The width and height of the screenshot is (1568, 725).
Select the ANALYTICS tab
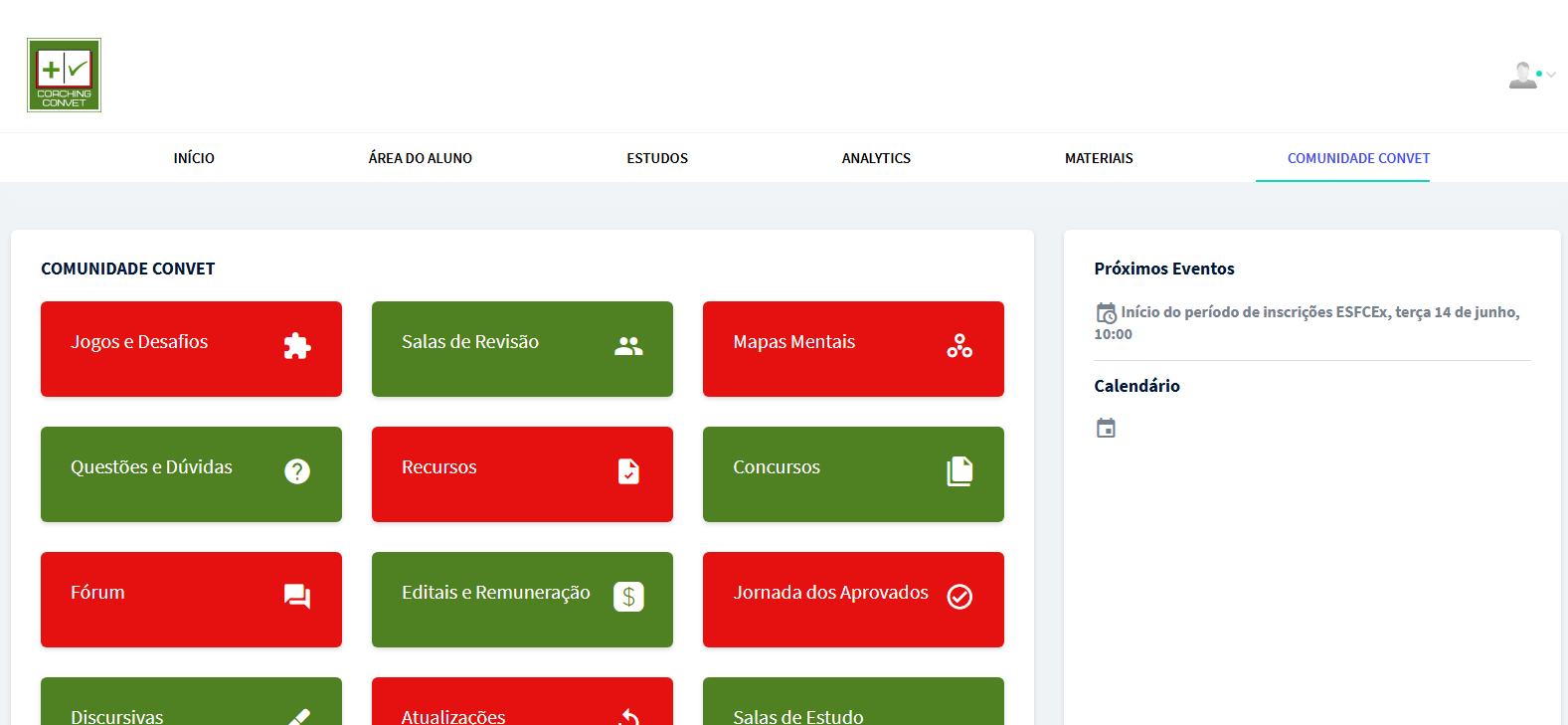[x=876, y=158]
